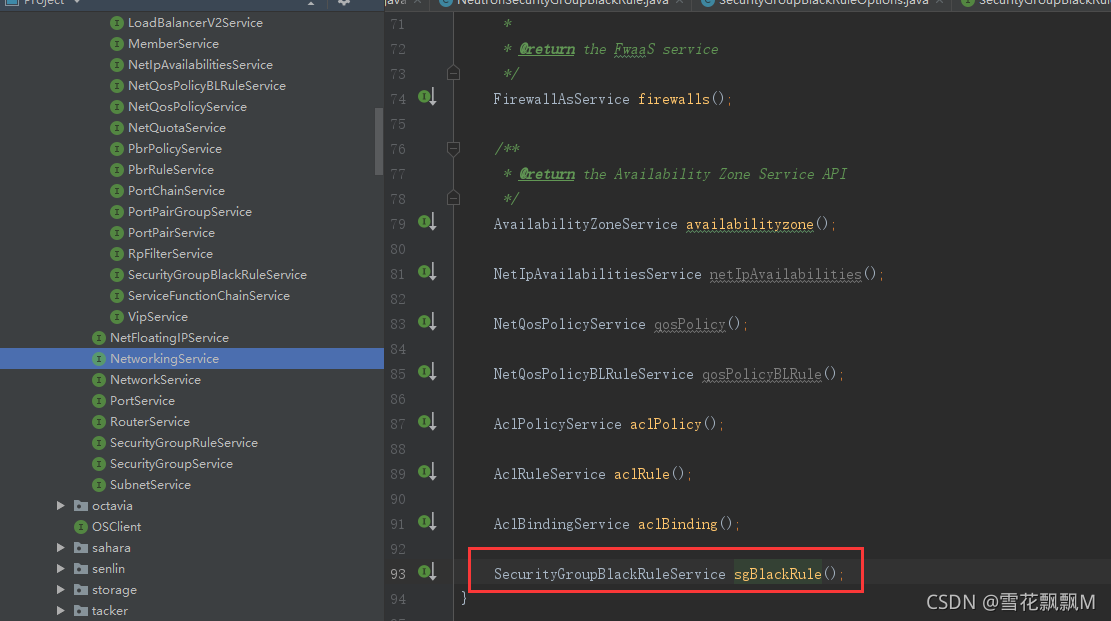The height and width of the screenshot is (621, 1111).
Task: Click the interface icon beside NetQuotaService
Action: click(x=117, y=128)
